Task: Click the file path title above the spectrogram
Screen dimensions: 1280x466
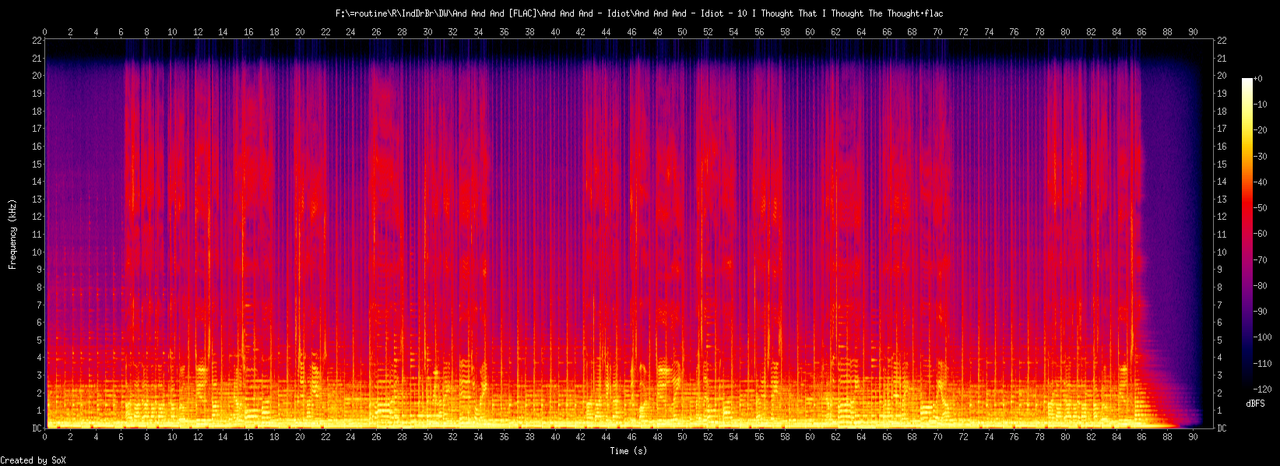Action: [x=640, y=13]
